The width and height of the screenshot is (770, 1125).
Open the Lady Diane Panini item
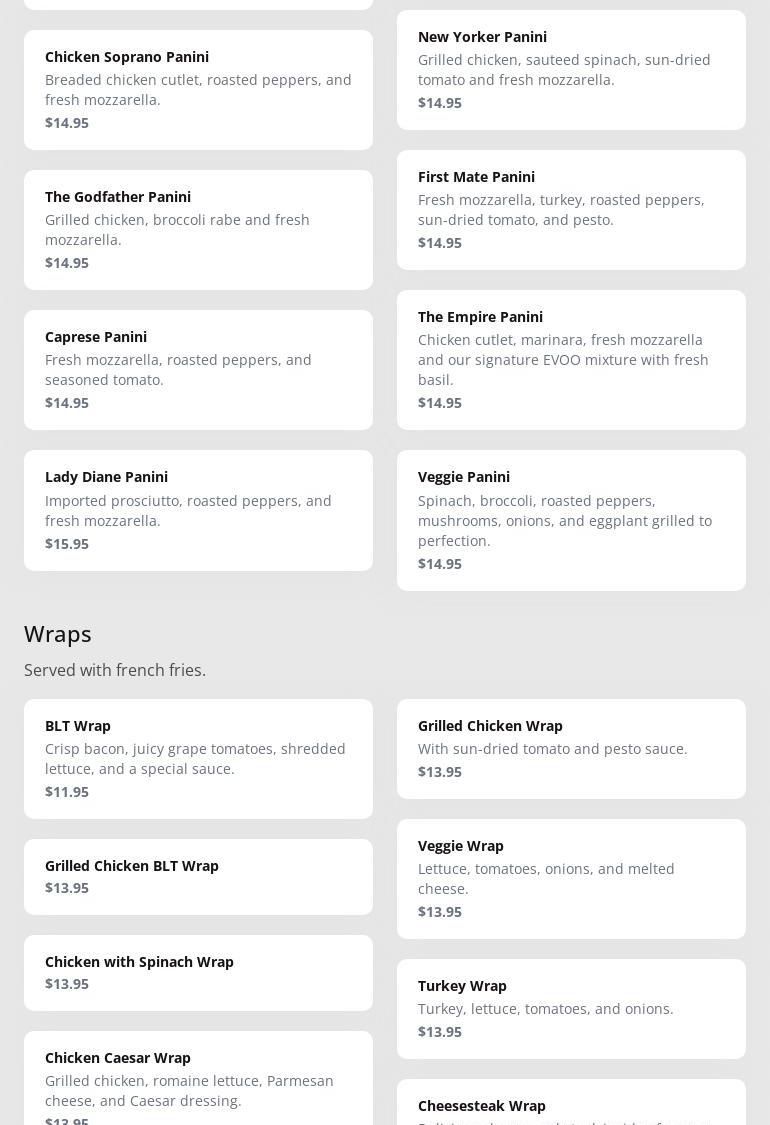click(198, 510)
